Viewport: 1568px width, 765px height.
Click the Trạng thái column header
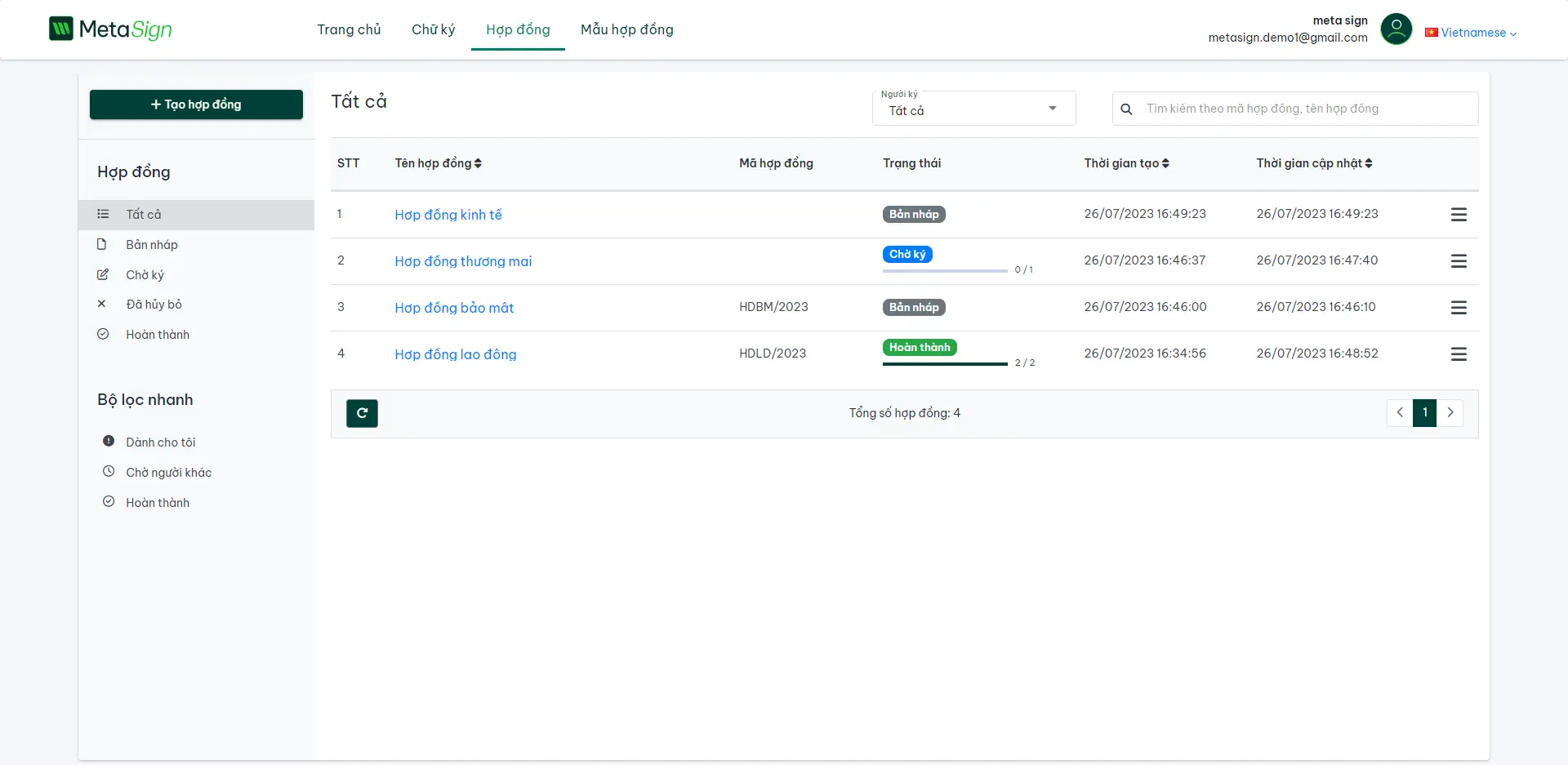[911, 163]
